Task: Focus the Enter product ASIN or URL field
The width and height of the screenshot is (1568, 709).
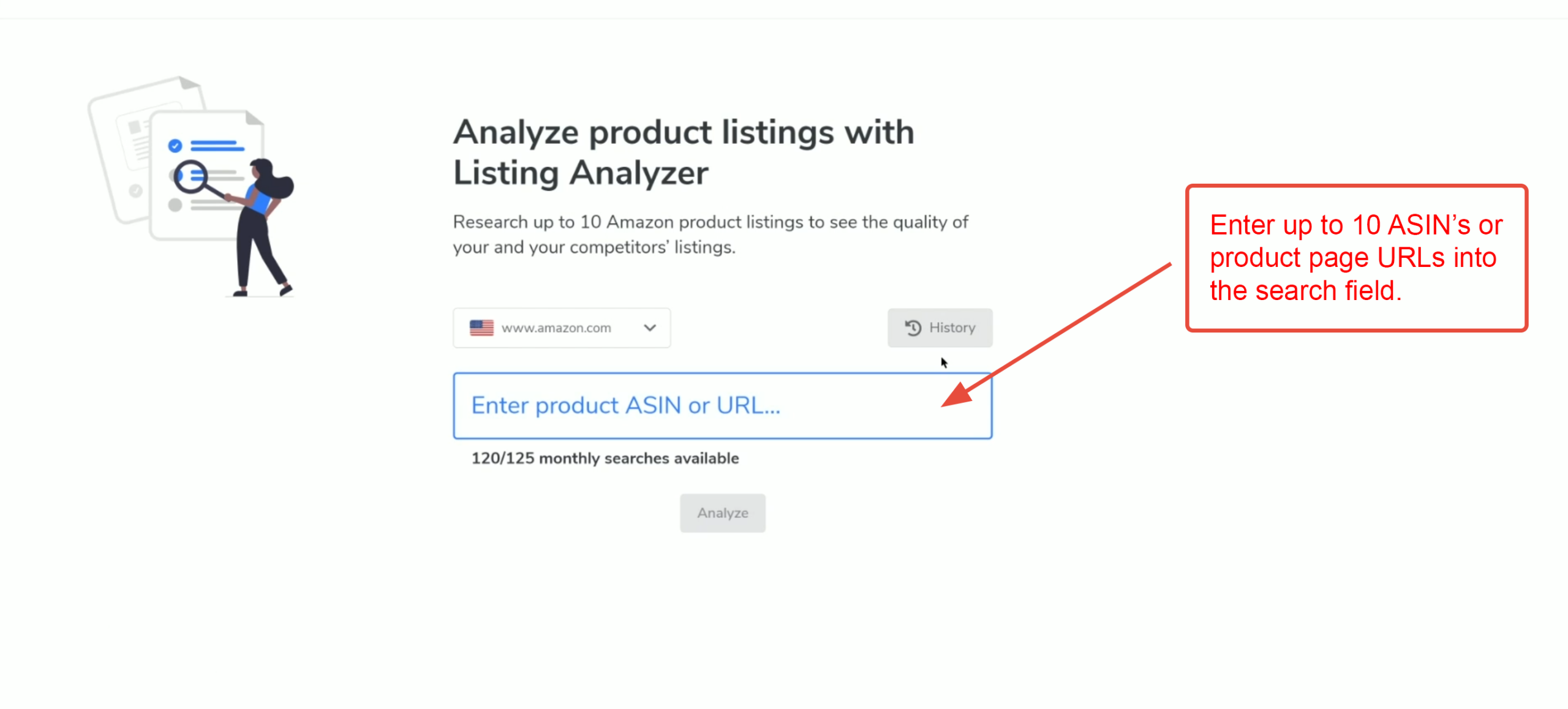Action: [722, 406]
